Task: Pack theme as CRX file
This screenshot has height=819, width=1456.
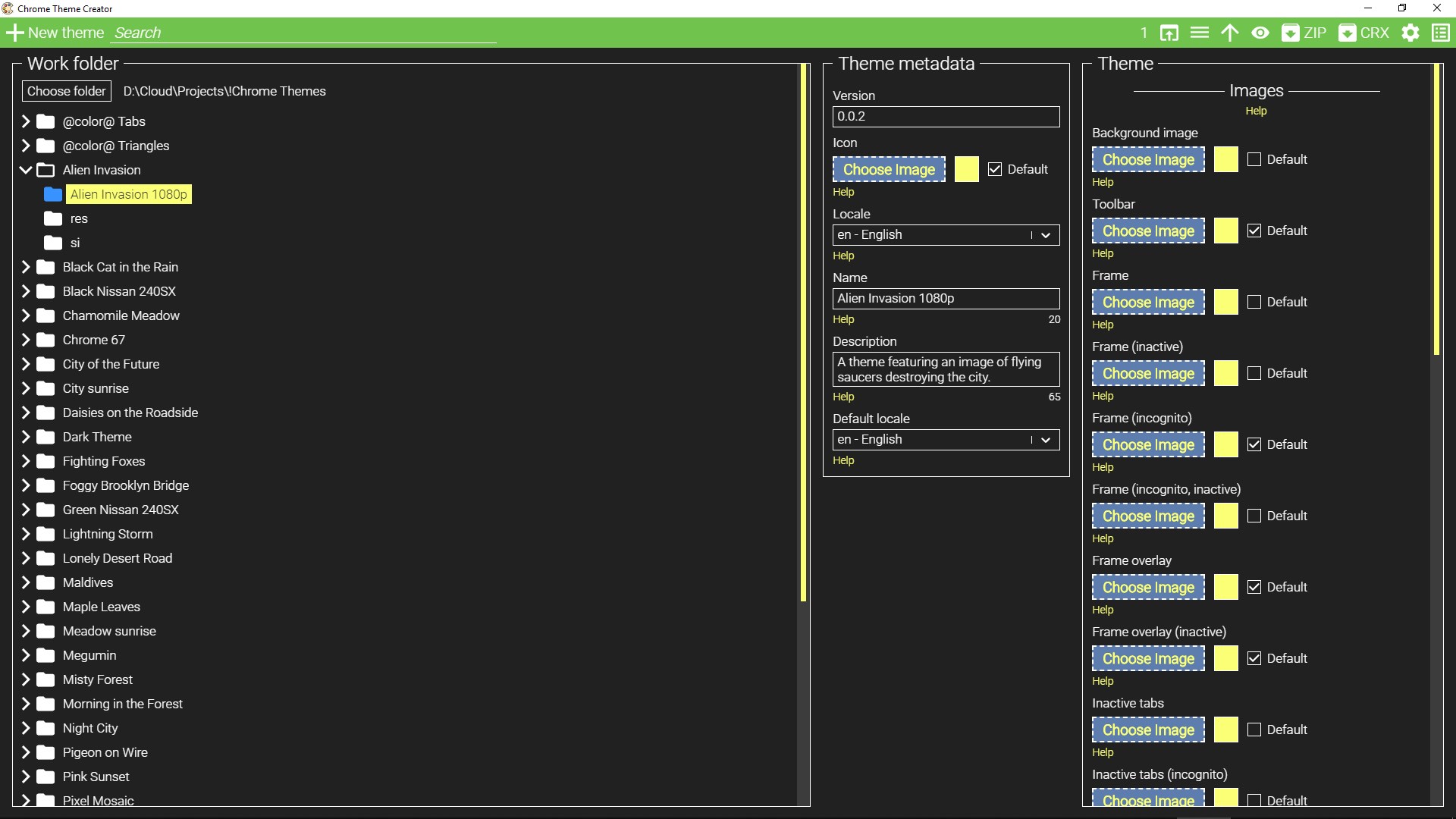Action: tap(1363, 33)
